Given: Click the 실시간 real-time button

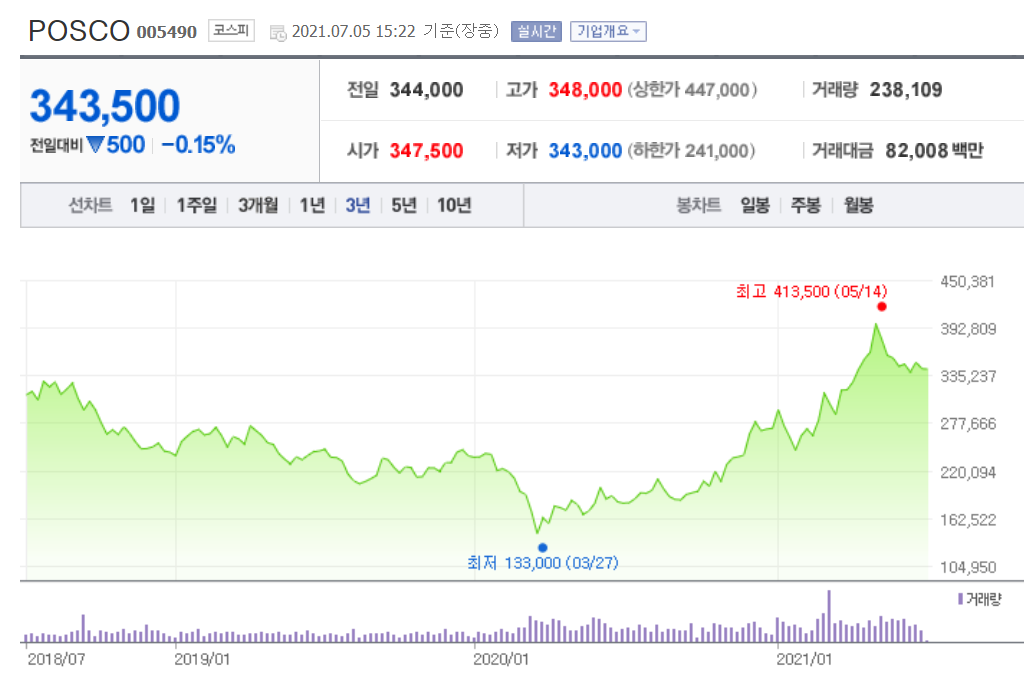Looking at the screenshot, I should (x=536, y=31).
